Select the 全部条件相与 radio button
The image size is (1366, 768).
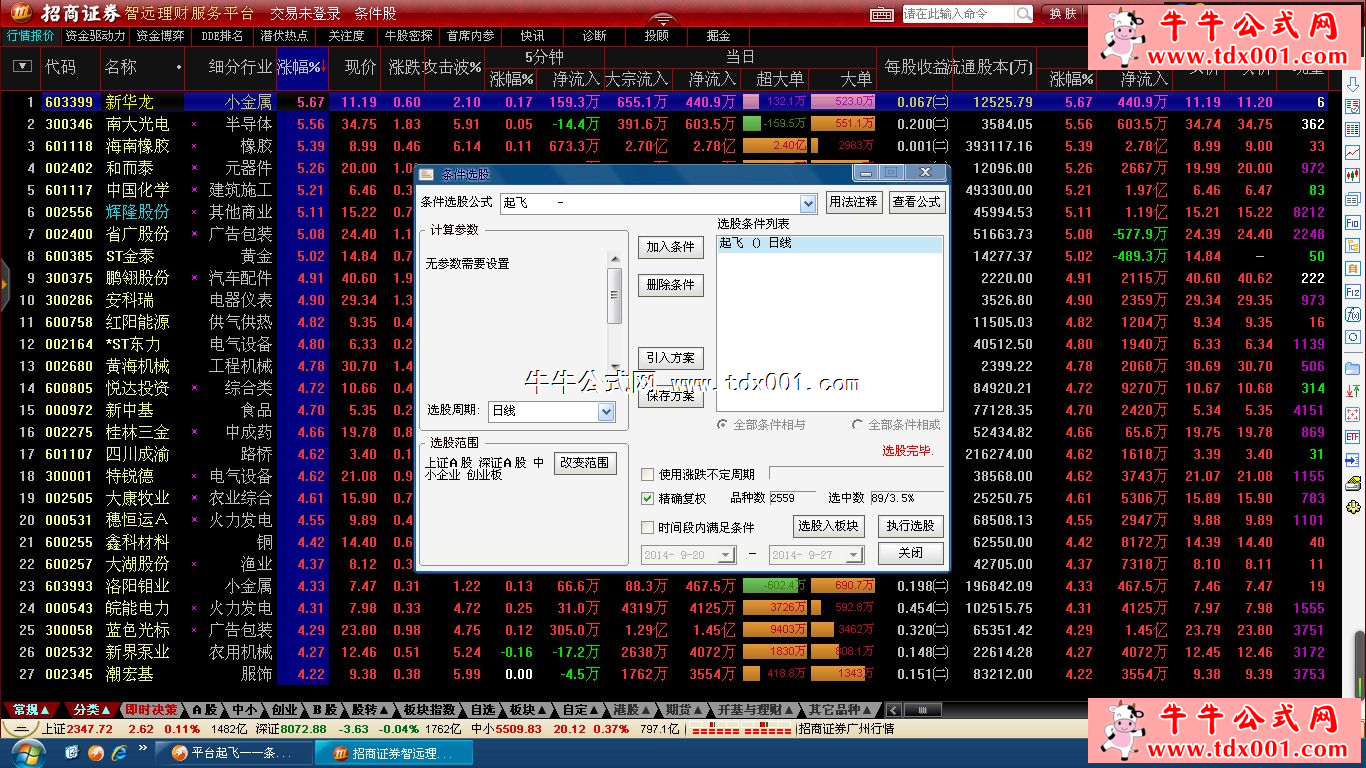[723, 425]
